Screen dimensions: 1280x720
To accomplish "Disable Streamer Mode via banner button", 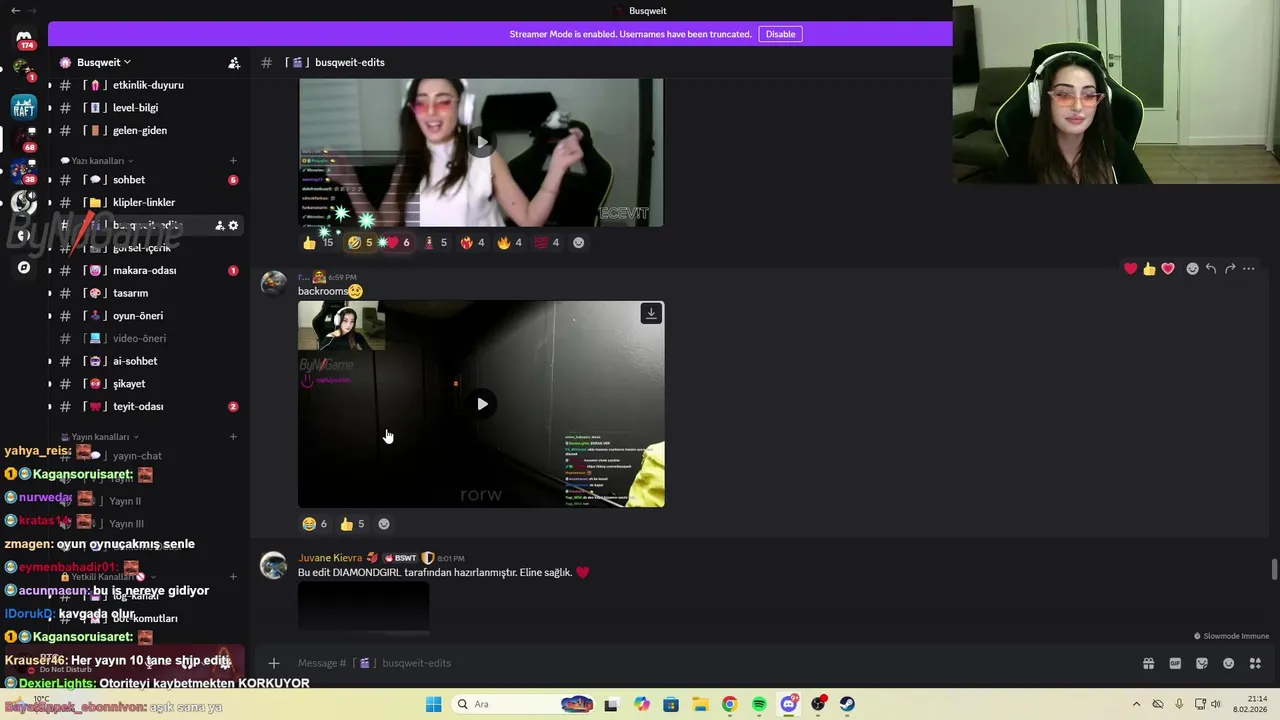I will 780,34.
